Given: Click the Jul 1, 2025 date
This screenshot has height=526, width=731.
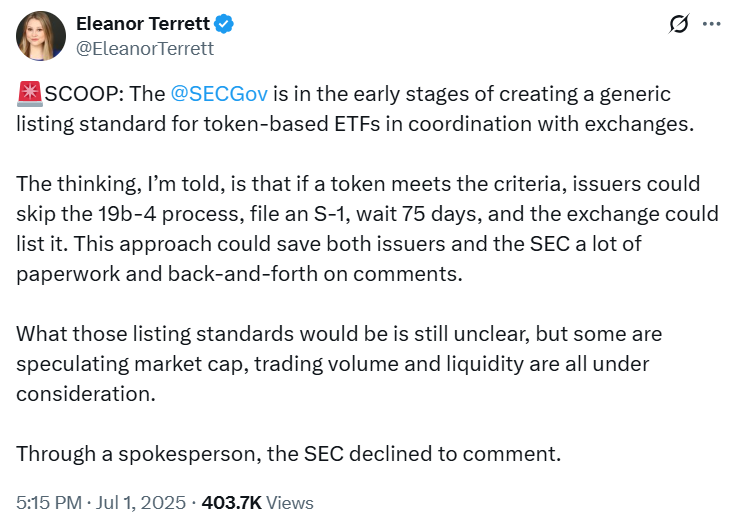Looking at the screenshot, I should pos(141,503).
